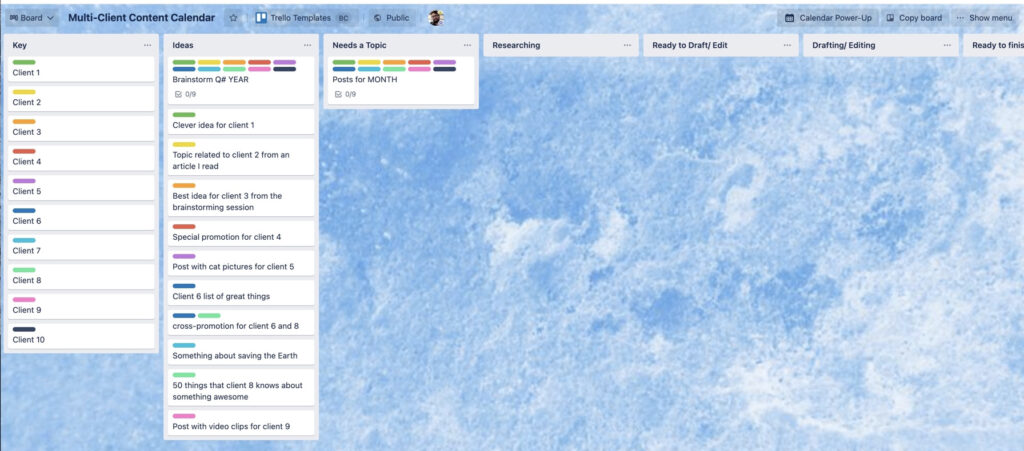Open Post with cat pictures card
Viewport: 1024px width, 451px height.
click(x=241, y=263)
